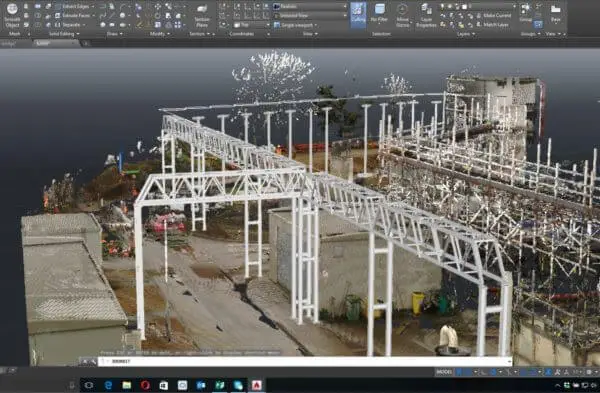Open a new drawing tab with plus

click(x=85, y=43)
